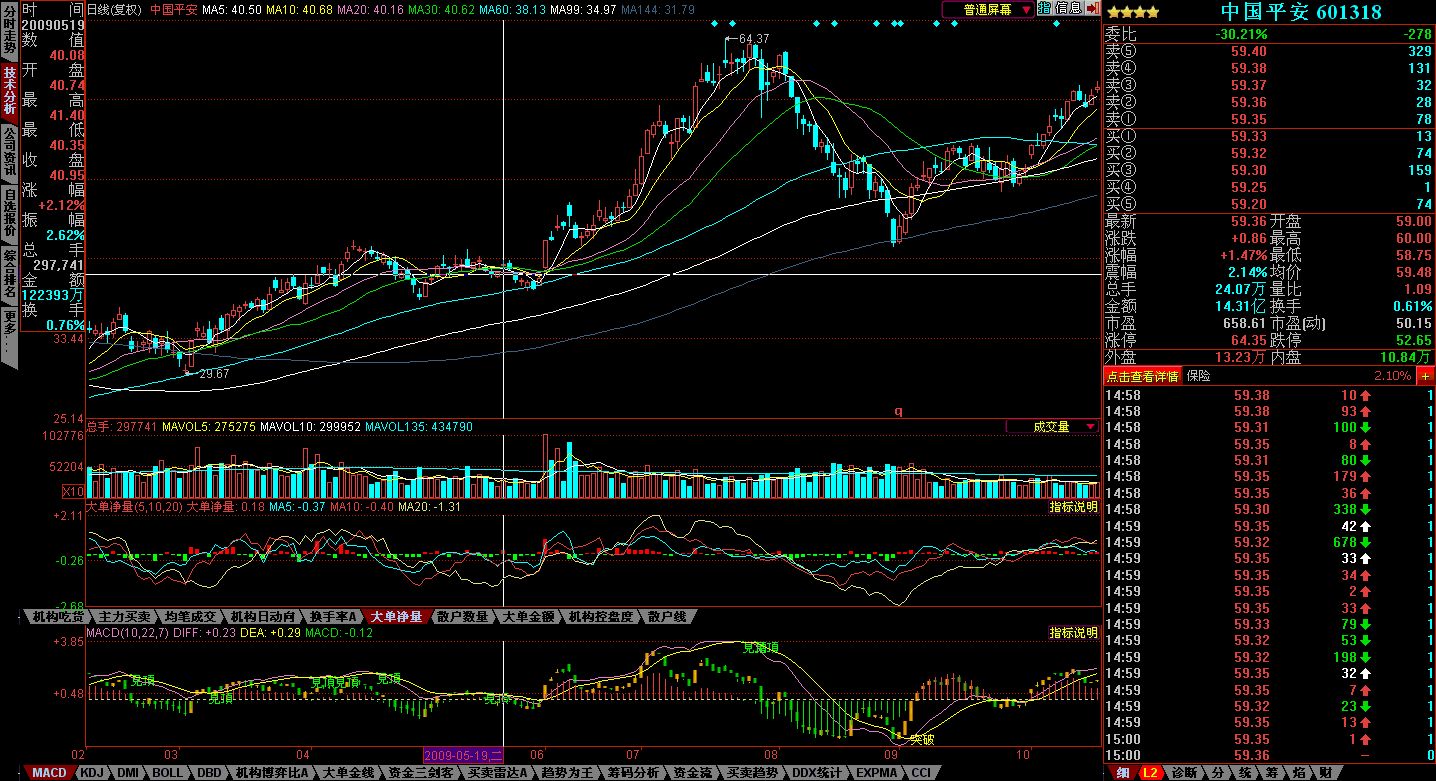Open the DDX统计 bottom tab
Viewport: 1436px width, 781px height.
[x=815, y=773]
